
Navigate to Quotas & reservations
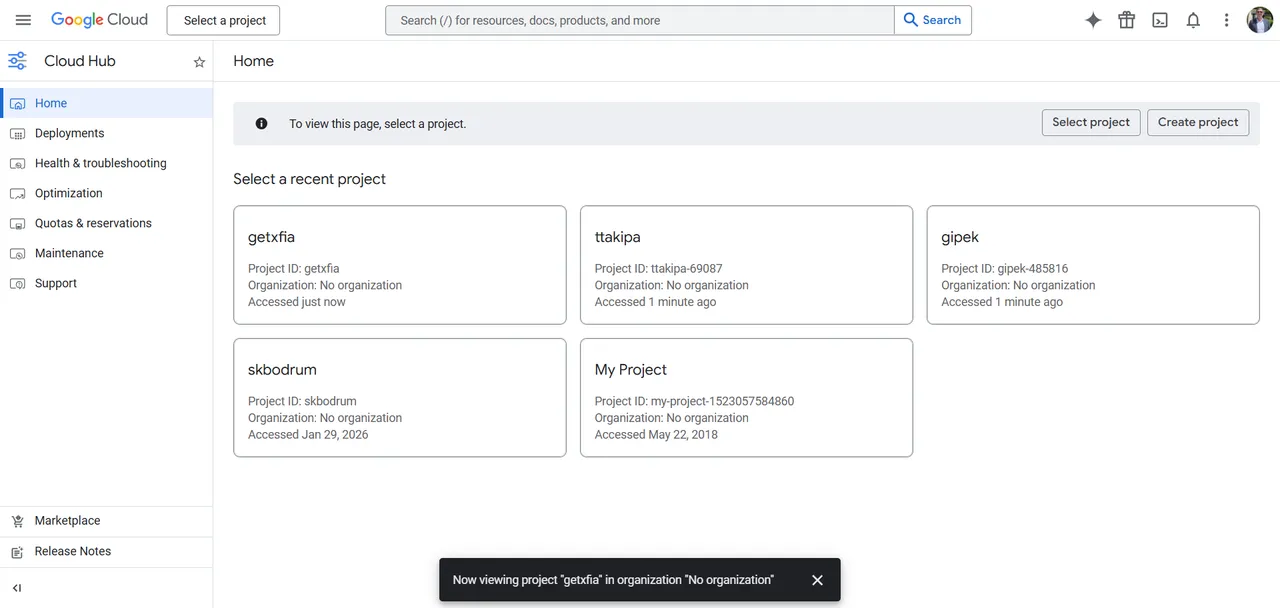[93, 223]
